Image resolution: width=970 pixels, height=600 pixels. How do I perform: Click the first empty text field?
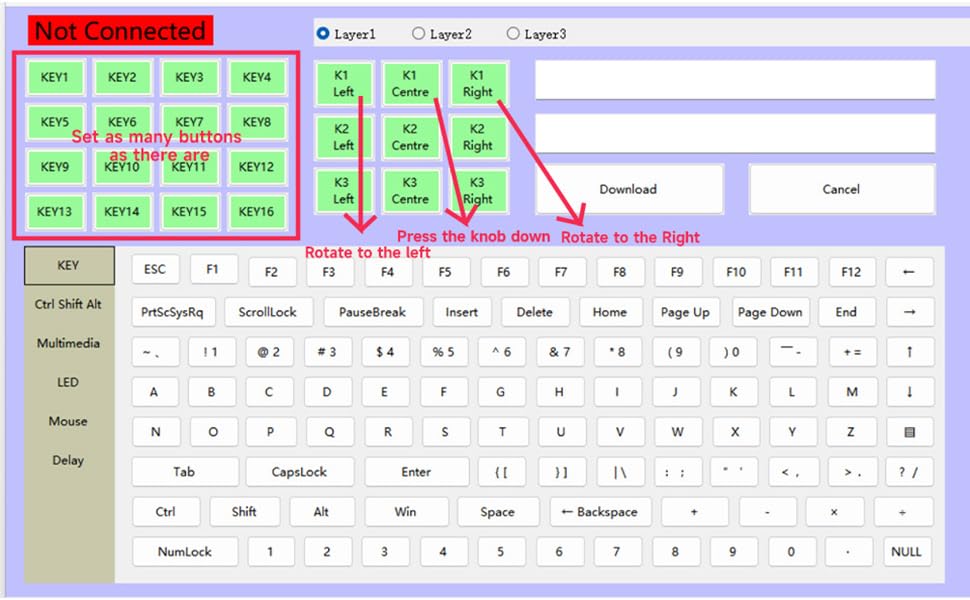735,80
